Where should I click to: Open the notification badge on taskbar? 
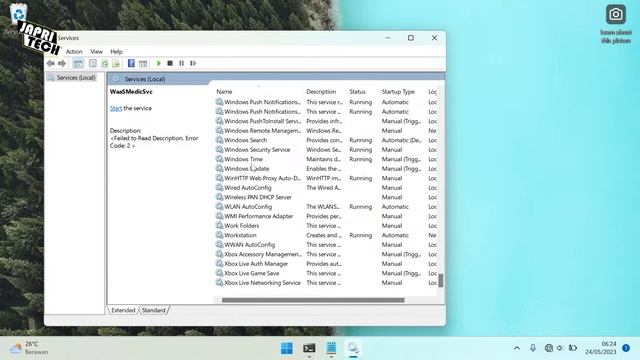click(x=626, y=348)
